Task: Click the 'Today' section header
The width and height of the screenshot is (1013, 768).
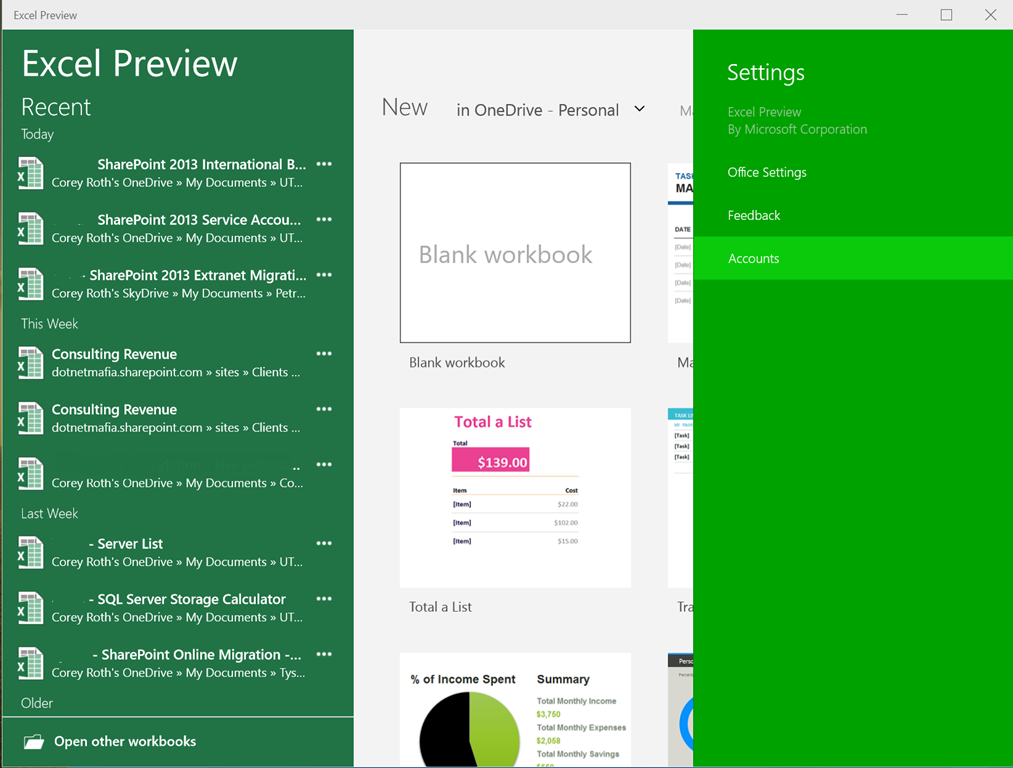Action: tap(37, 134)
